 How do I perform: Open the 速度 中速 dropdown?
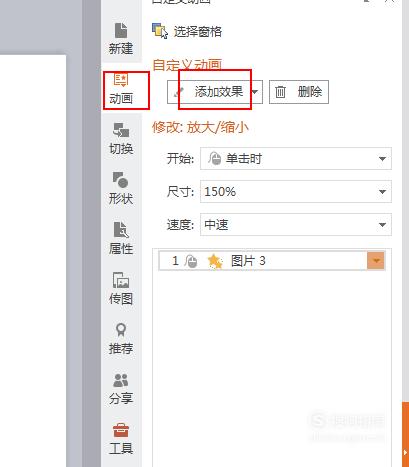(x=296, y=225)
